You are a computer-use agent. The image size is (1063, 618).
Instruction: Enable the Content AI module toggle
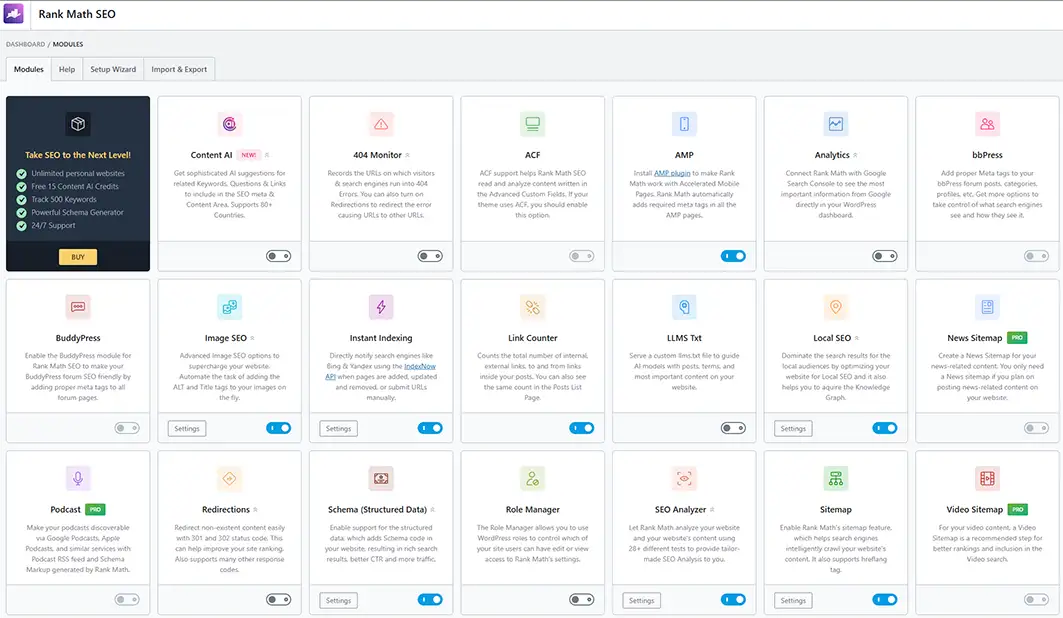pos(279,256)
